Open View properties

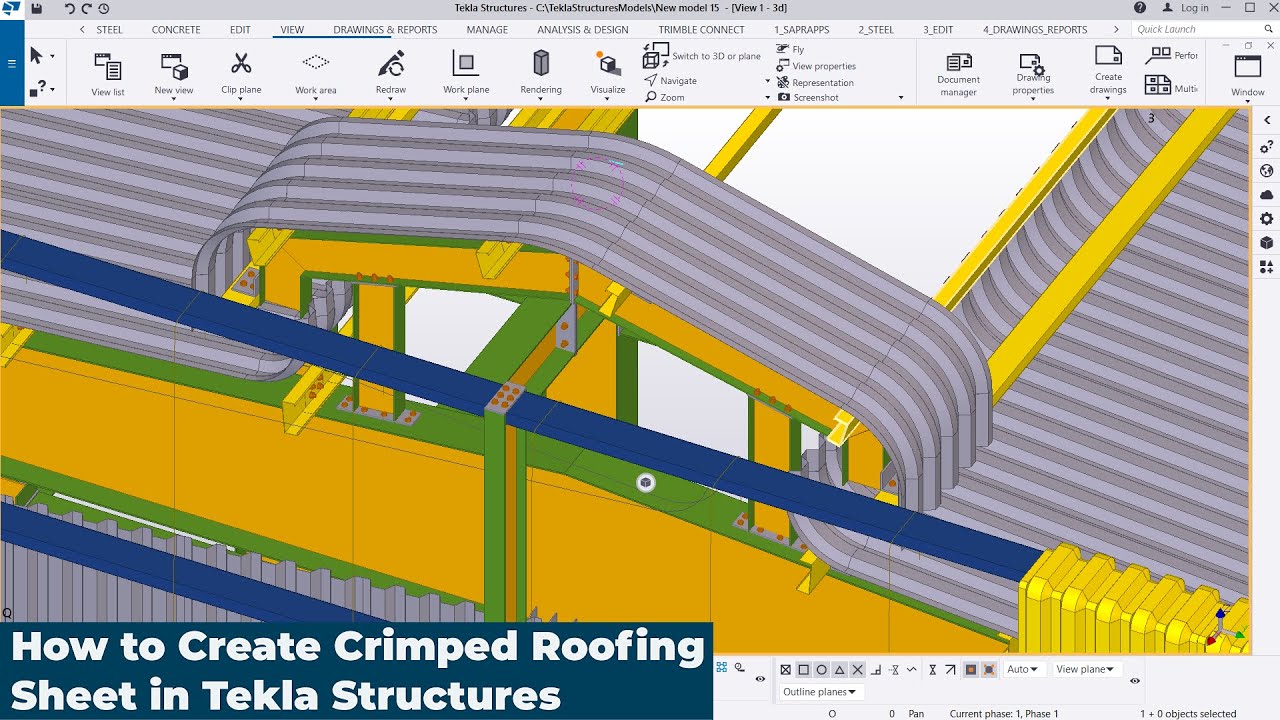tap(816, 66)
